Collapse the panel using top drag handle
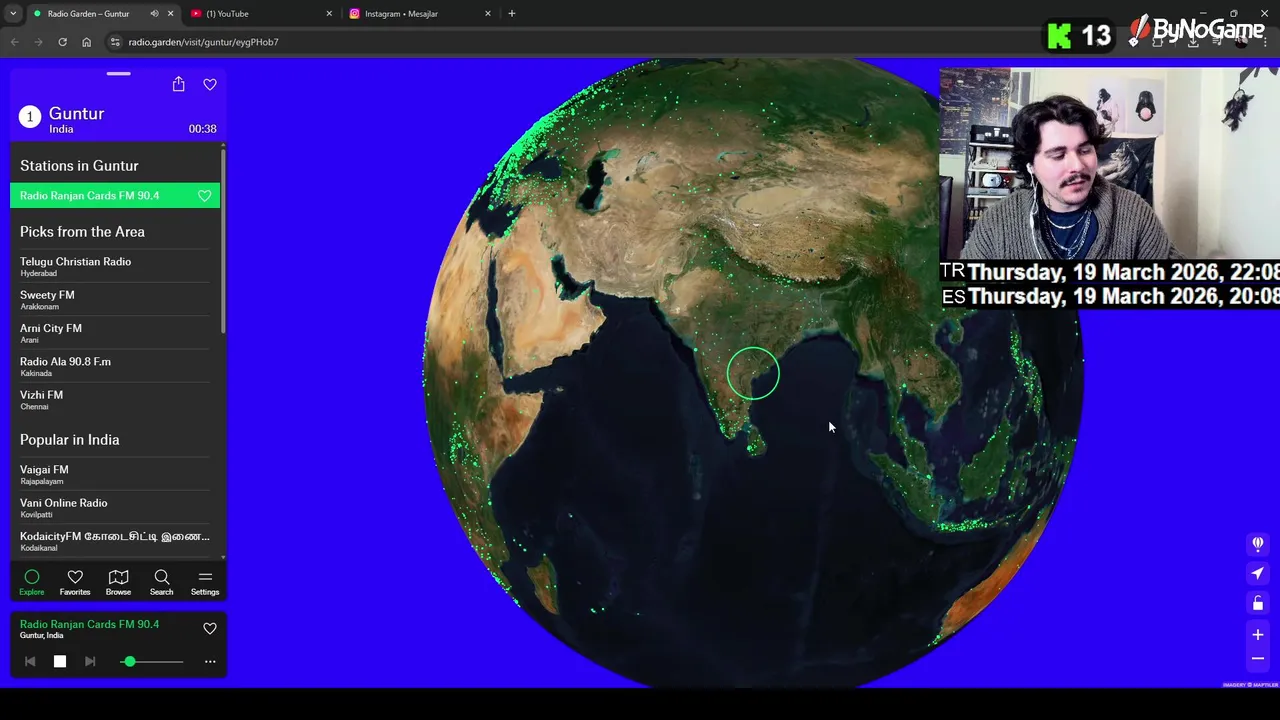This screenshot has width=1280, height=720. pyautogui.click(x=118, y=74)
